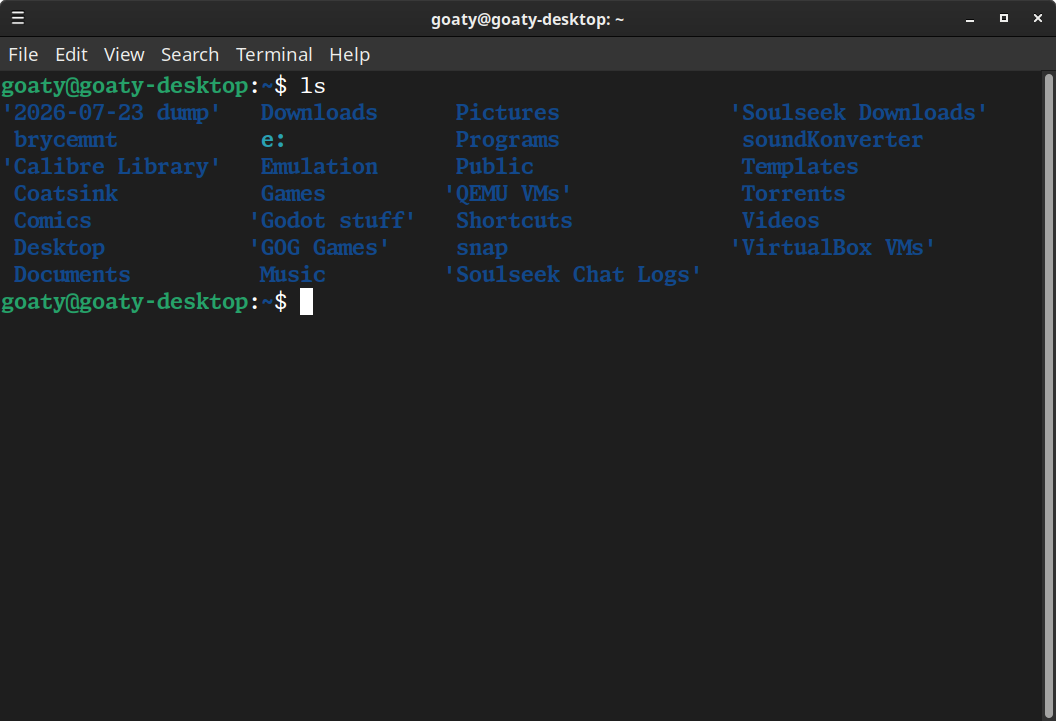Click the '2026-07-23 dump' directory name
Viewport: 1056px width, 721px height.
coord(111,112)
